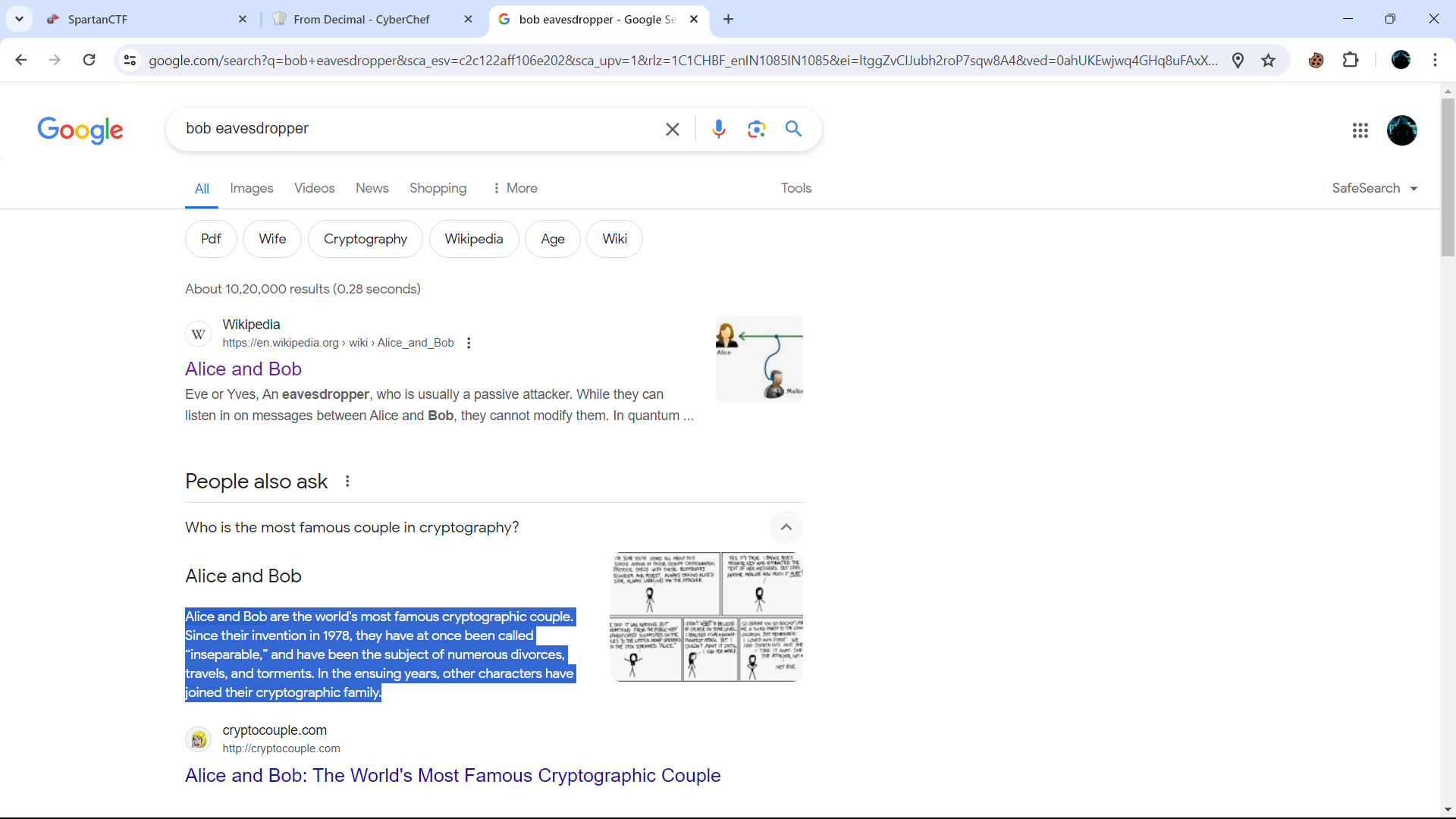Viewport: 1456px width, 819px height.
Task: Visit the cryptocouple.com result link
Action: click(452, 775)
